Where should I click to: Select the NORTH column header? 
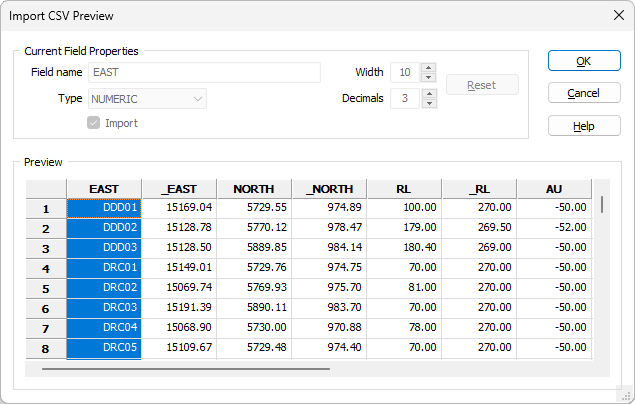pos(254,188)
